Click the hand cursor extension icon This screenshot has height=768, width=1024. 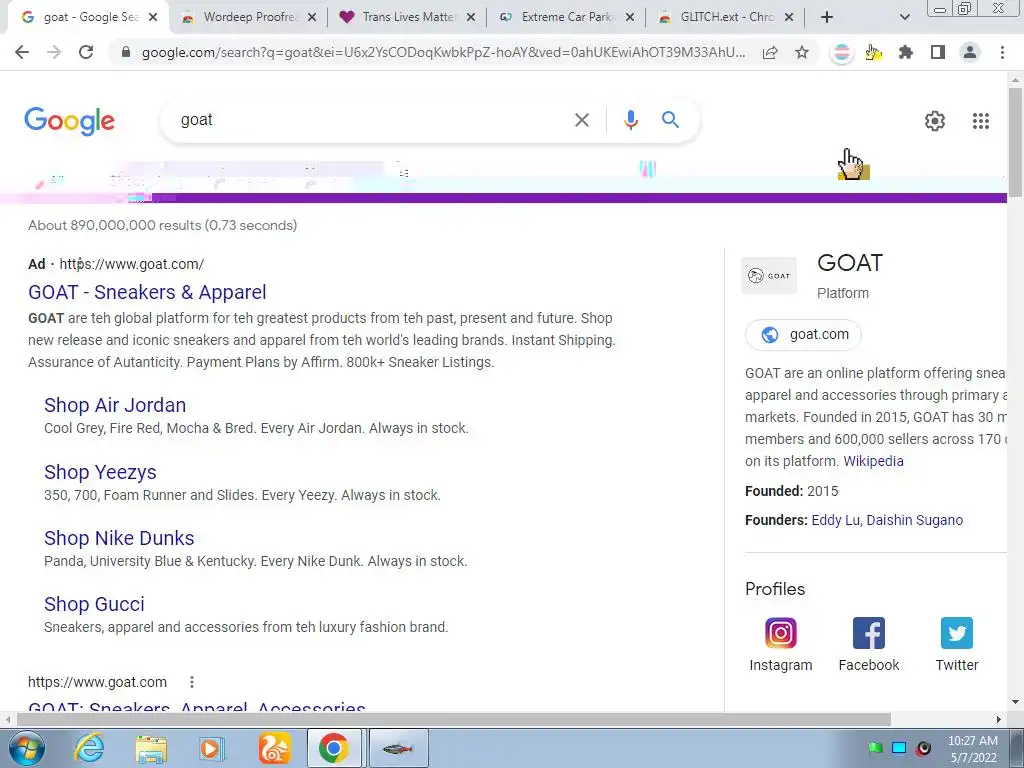(x=873, y=52)
